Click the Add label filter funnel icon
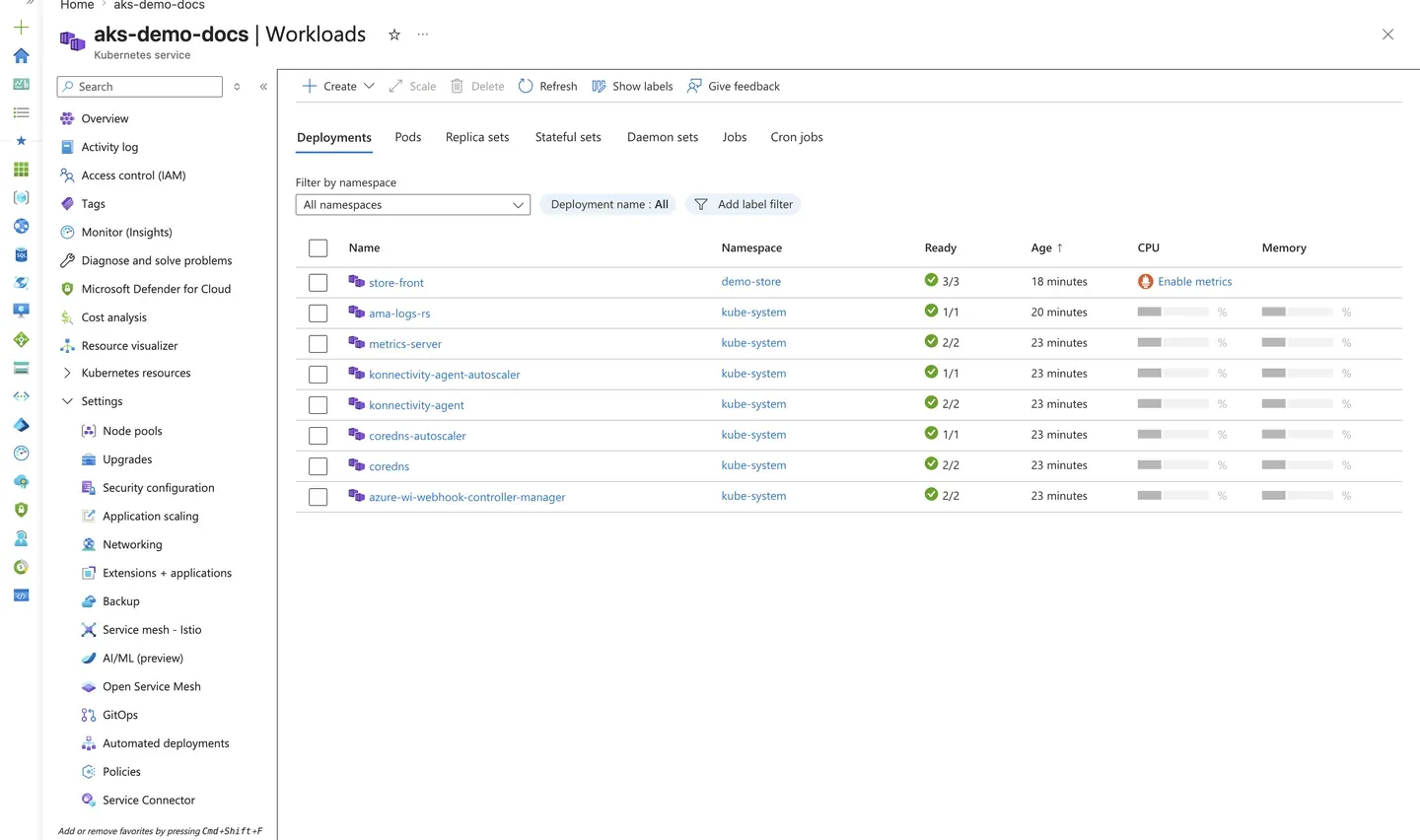The height and width of the screenshot is (840, 1420). pyautogui.click(x=701, y=204)
